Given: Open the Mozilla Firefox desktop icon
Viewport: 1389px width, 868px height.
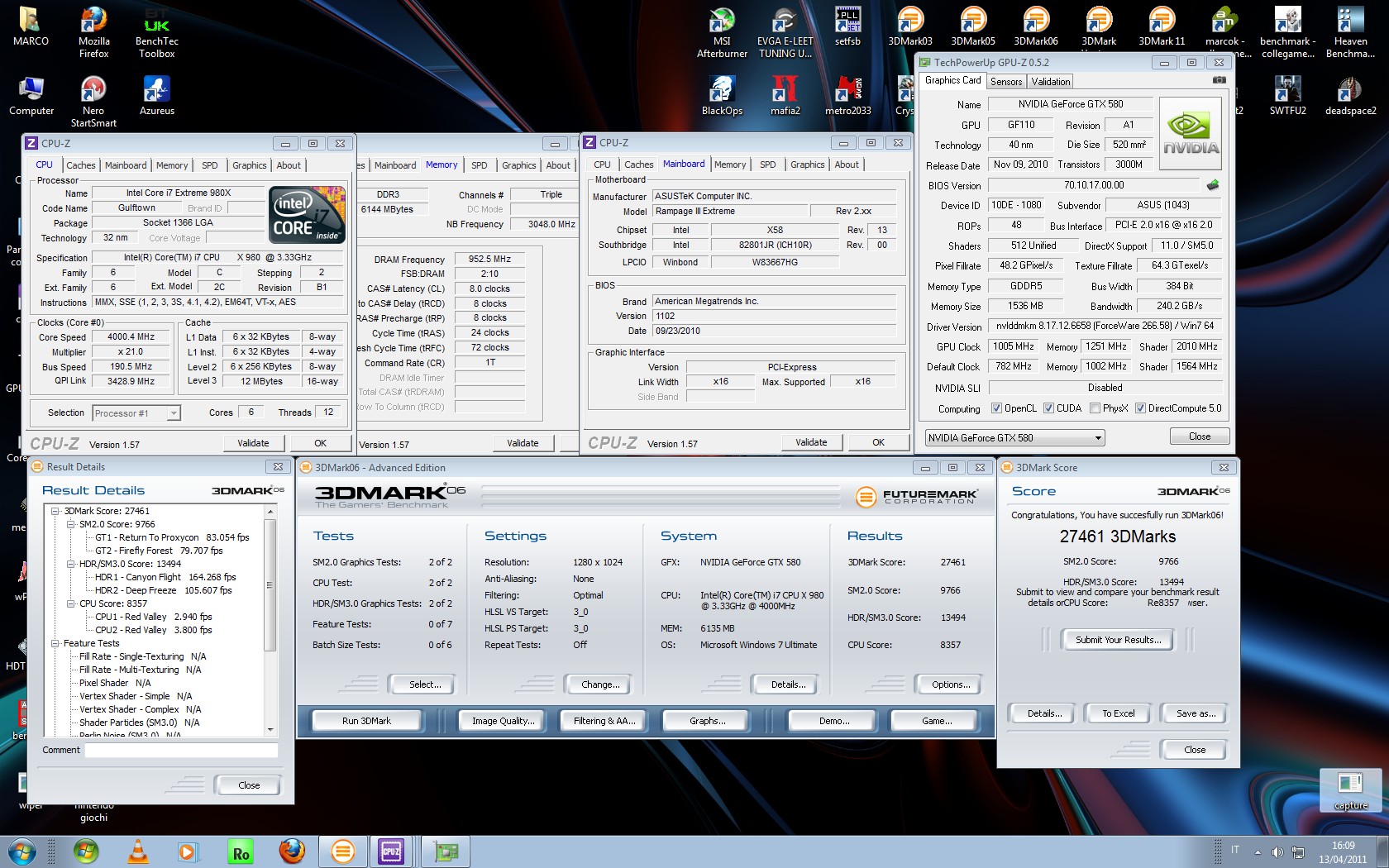Looking at the screenshot, I should tap(93, 33).
